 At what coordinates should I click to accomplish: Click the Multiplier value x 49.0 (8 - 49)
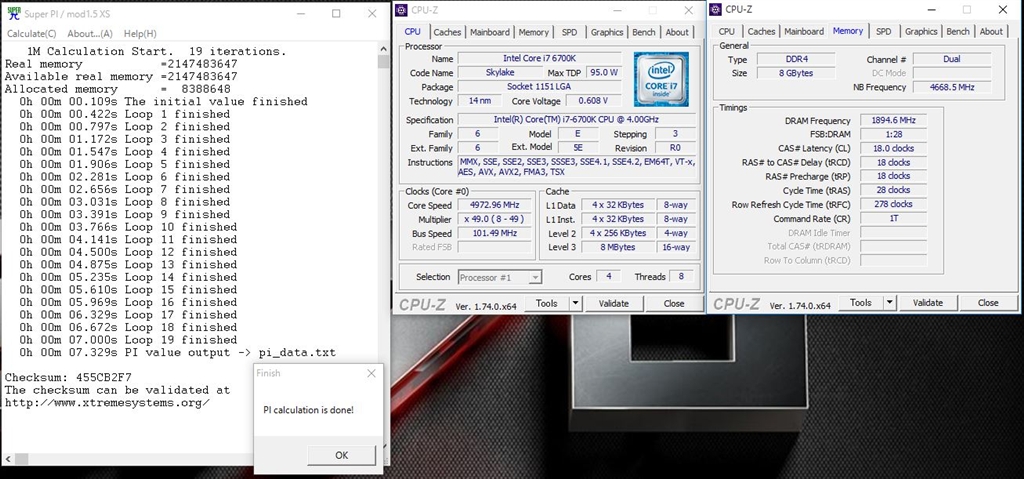[x=493, y=220]
